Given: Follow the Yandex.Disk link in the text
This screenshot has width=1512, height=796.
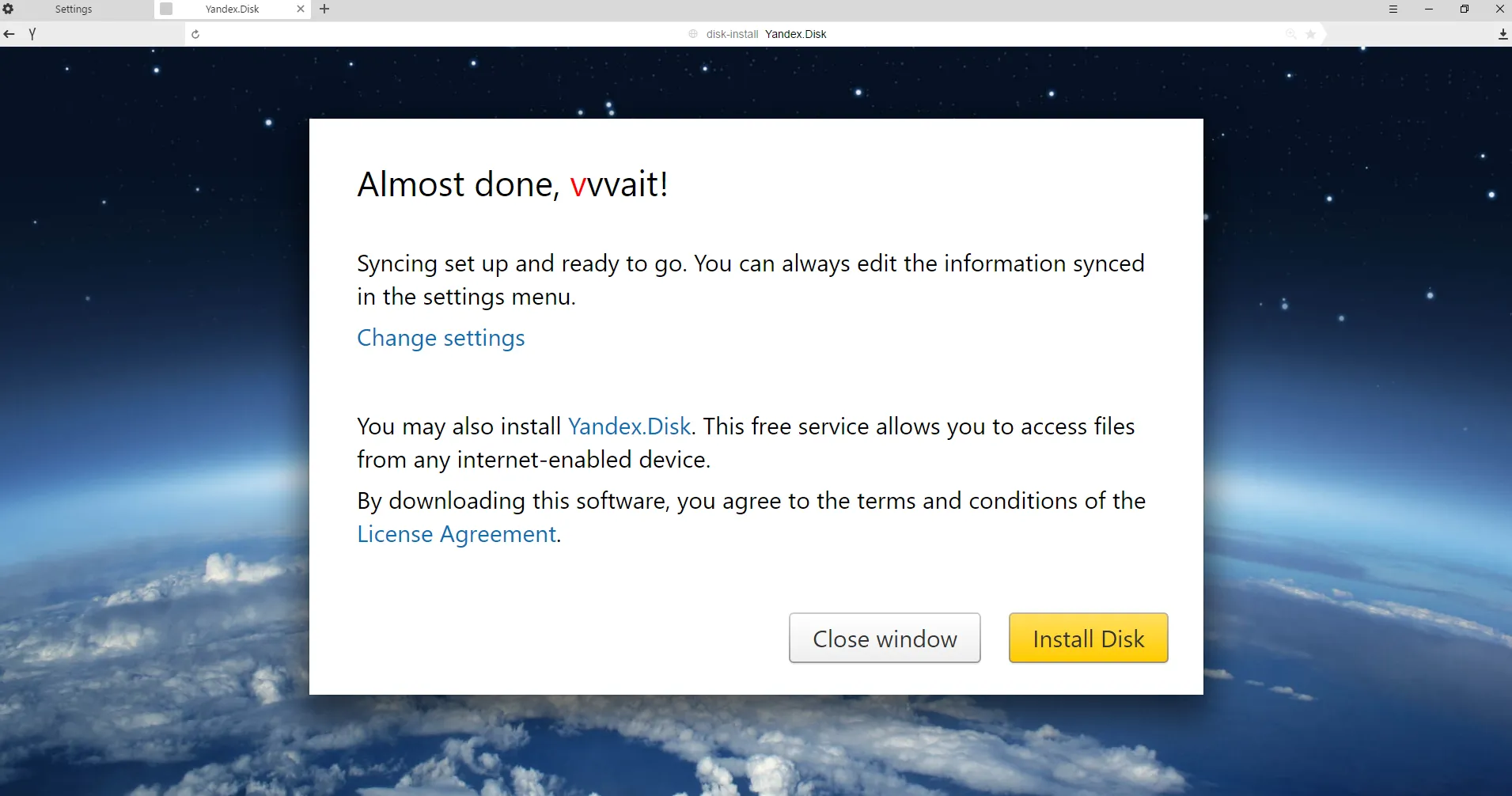Looking at the screenshot, I should [x=629, y=426].
